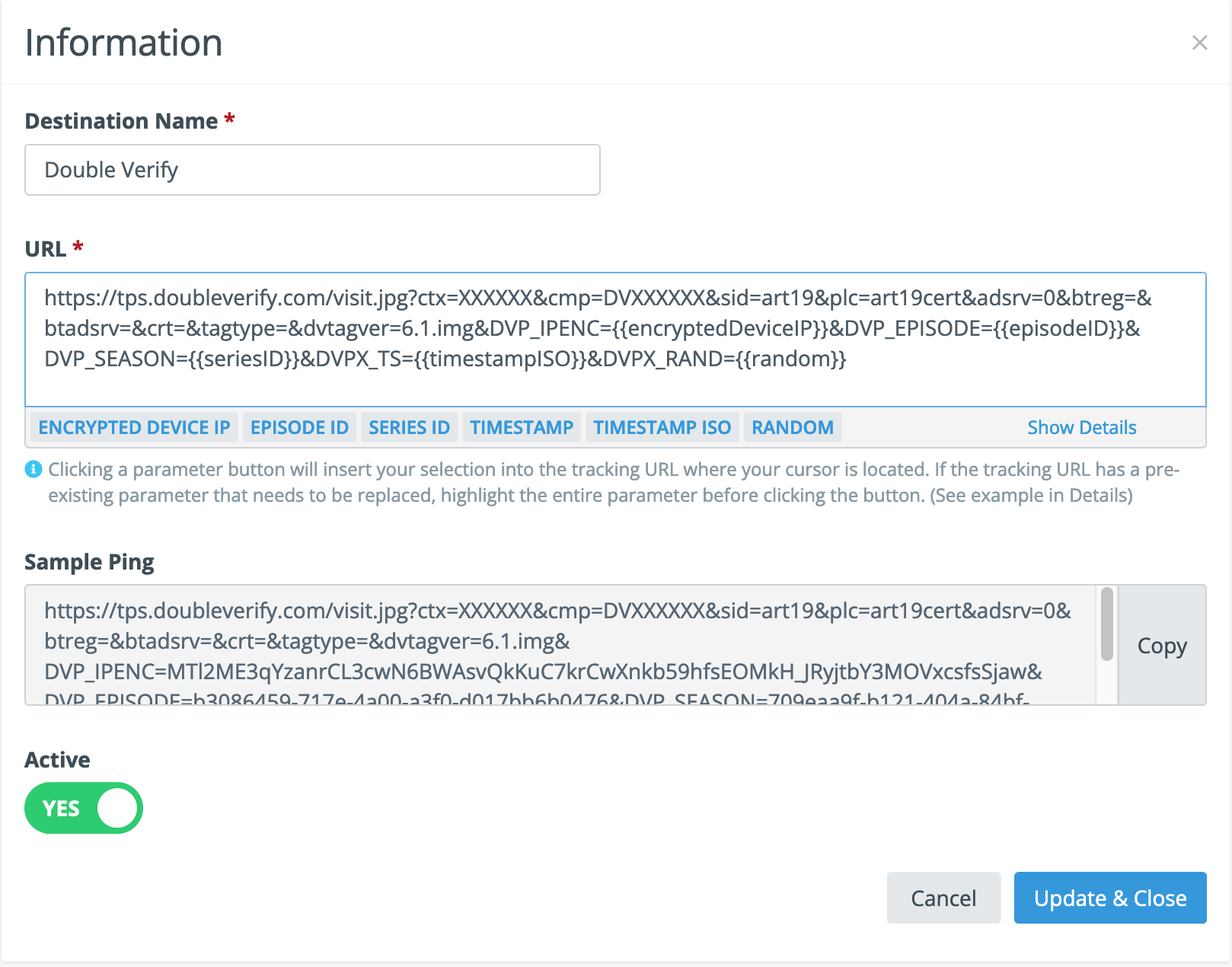Focus the Destination Name input field
Image resolution: width=1232 pixels, height=967 pixels.
pos(312,170)
